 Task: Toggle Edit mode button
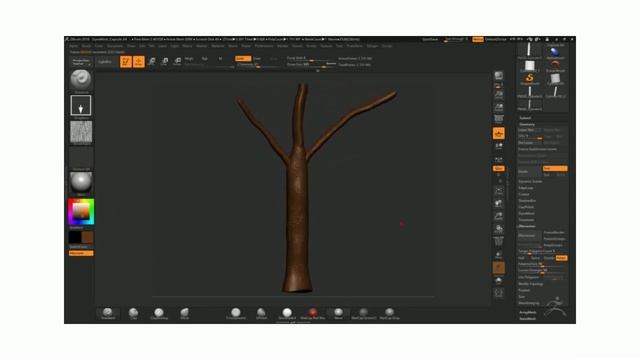126,62
